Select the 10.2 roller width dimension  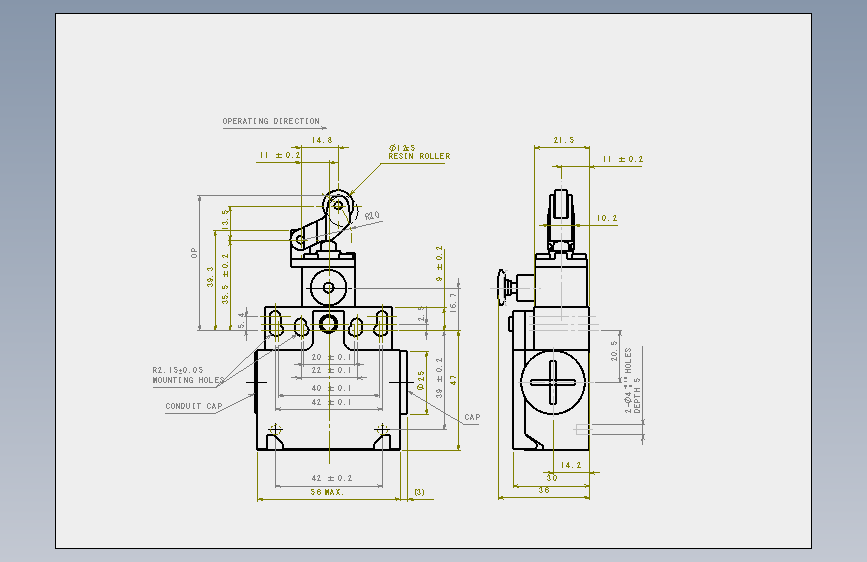(607, 218)
